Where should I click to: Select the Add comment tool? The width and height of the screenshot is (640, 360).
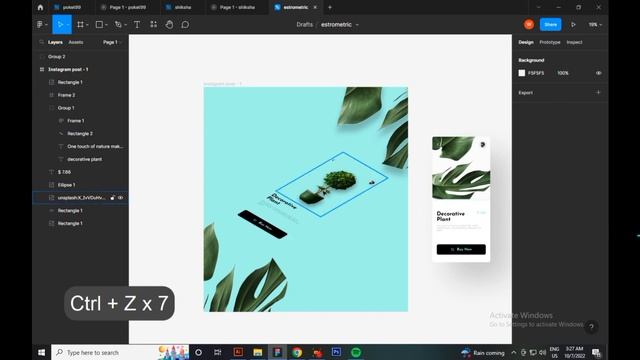[185, 24]
